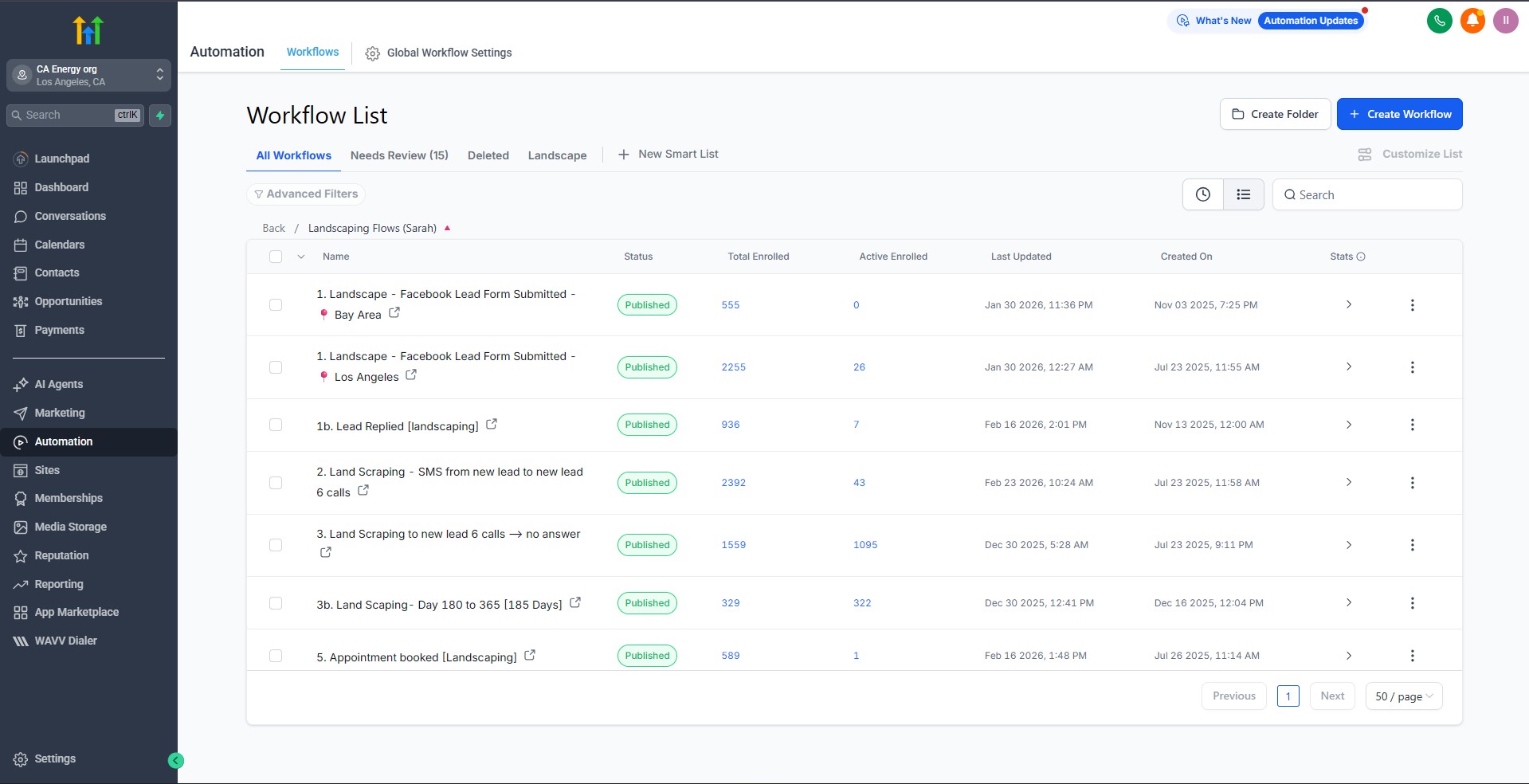The width and height of the screenshot is (1529, 784).
Task: Click the green lightning quick actions icon
Action: coord(160,116)
